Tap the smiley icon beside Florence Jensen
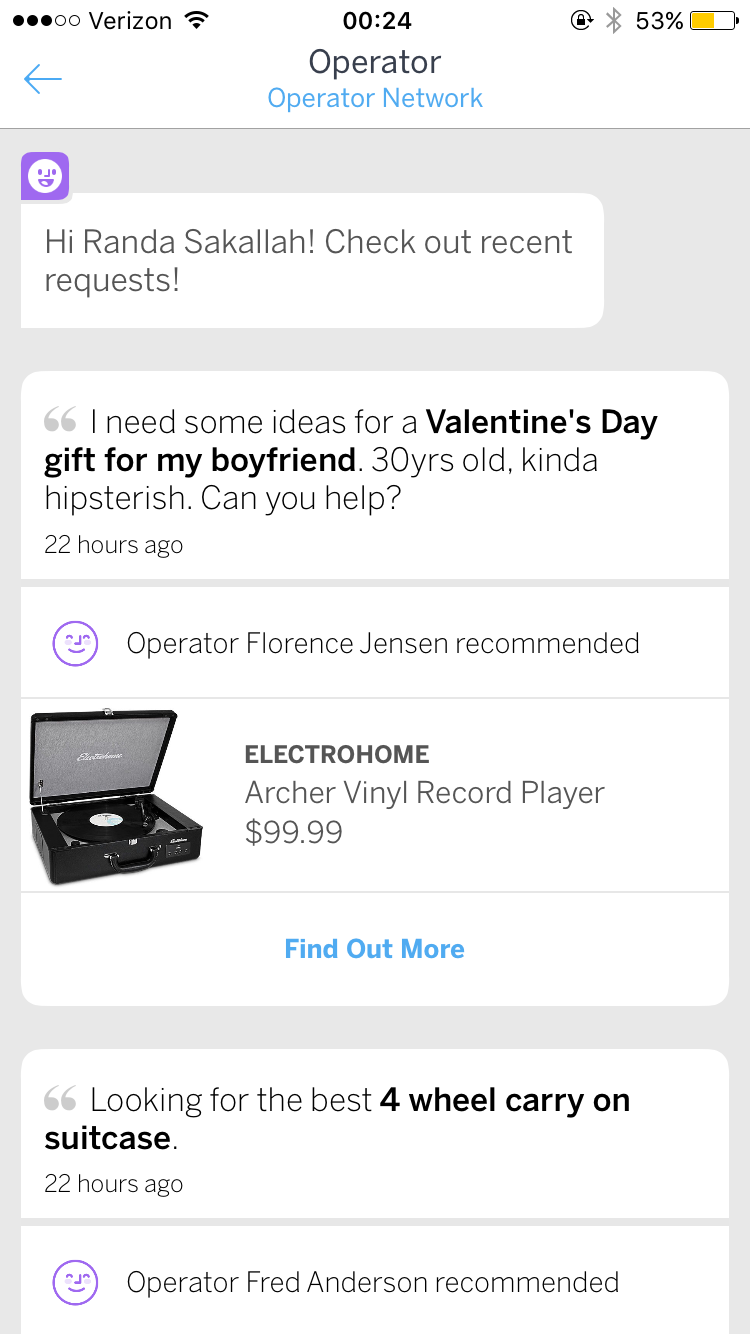This screenshot has height=1334, width=750. (x=75, y=643)
